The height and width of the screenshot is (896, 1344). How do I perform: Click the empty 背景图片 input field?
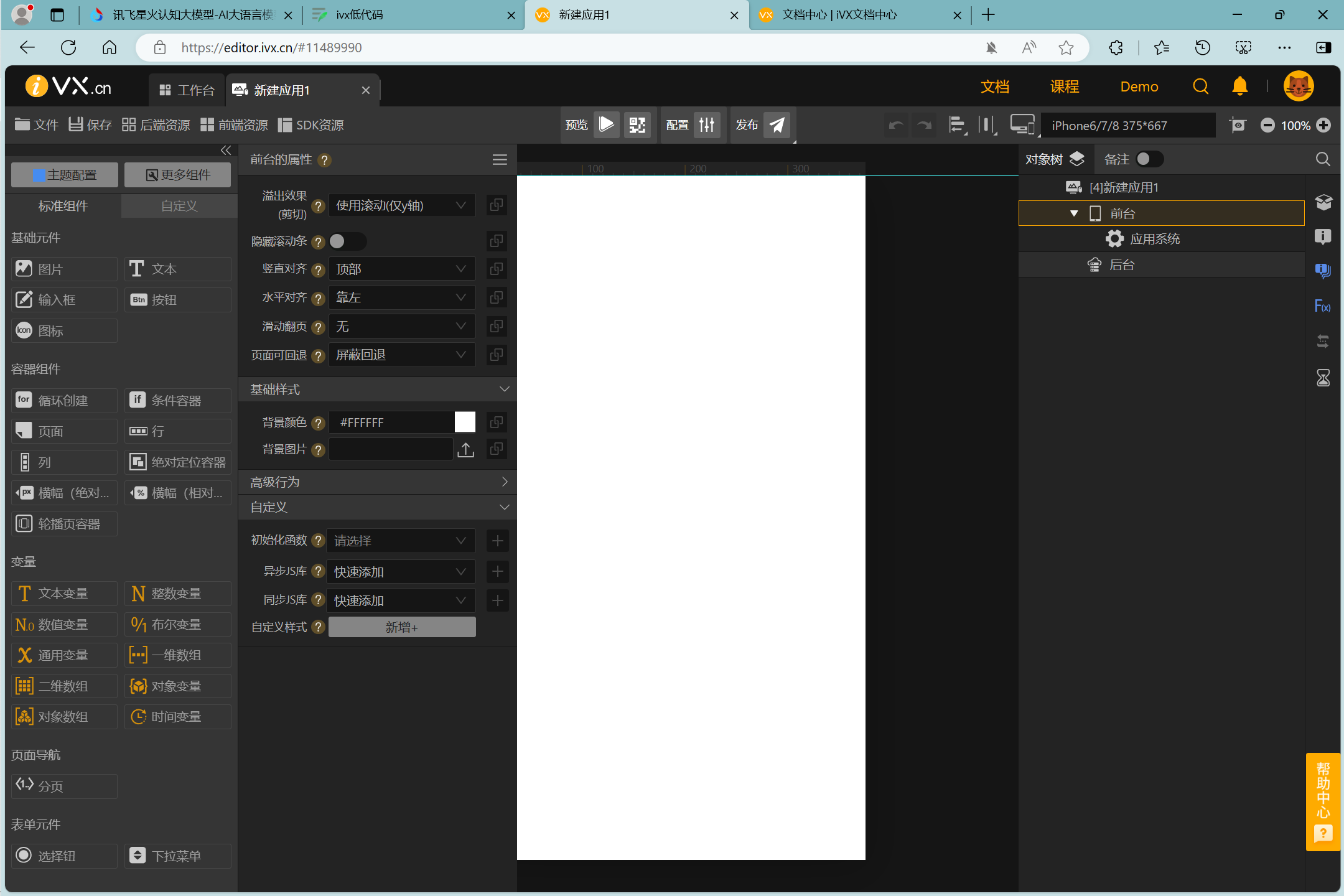click(391, 449)
